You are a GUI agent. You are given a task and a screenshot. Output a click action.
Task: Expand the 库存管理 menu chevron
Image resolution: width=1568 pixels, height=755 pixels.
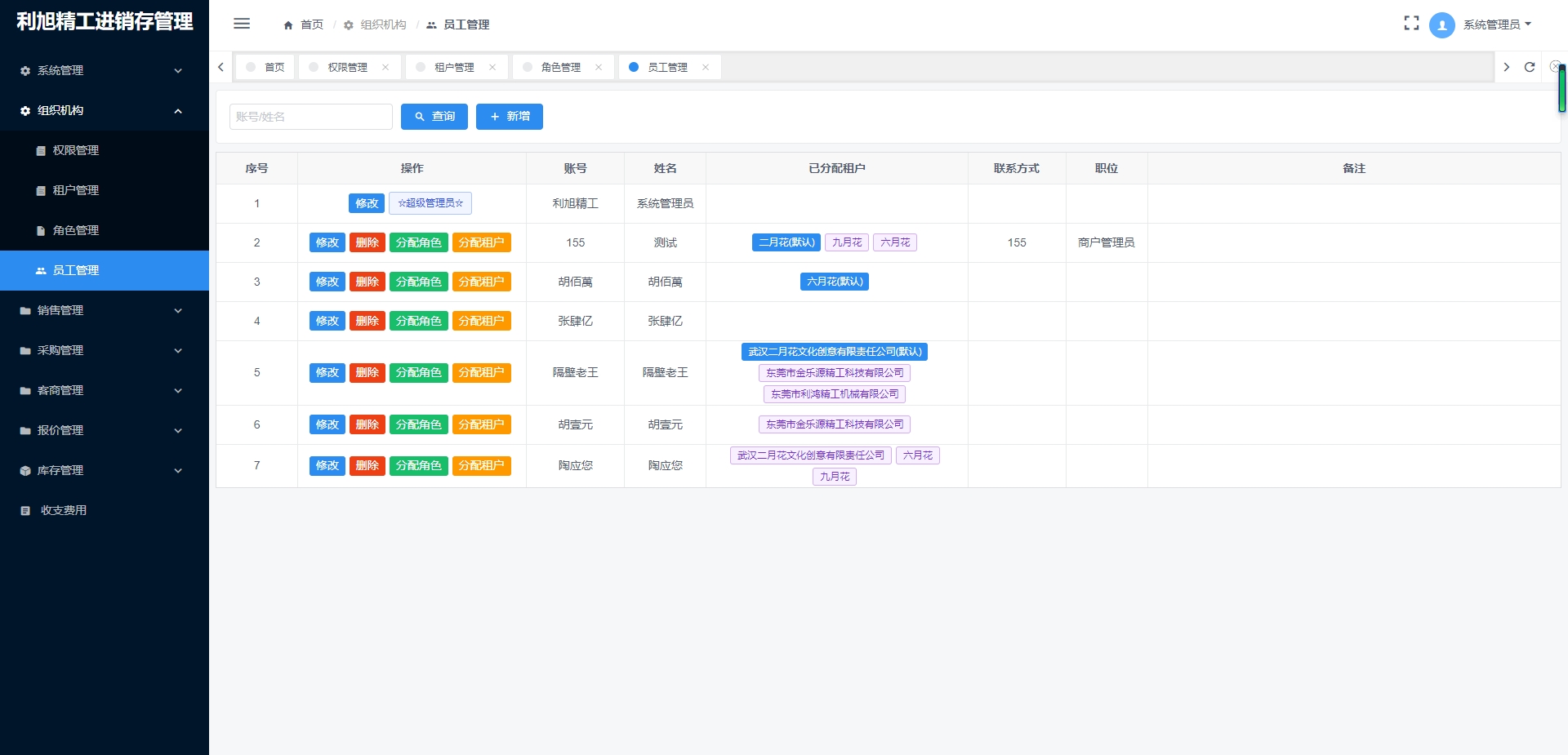click(x=178, y=471)
